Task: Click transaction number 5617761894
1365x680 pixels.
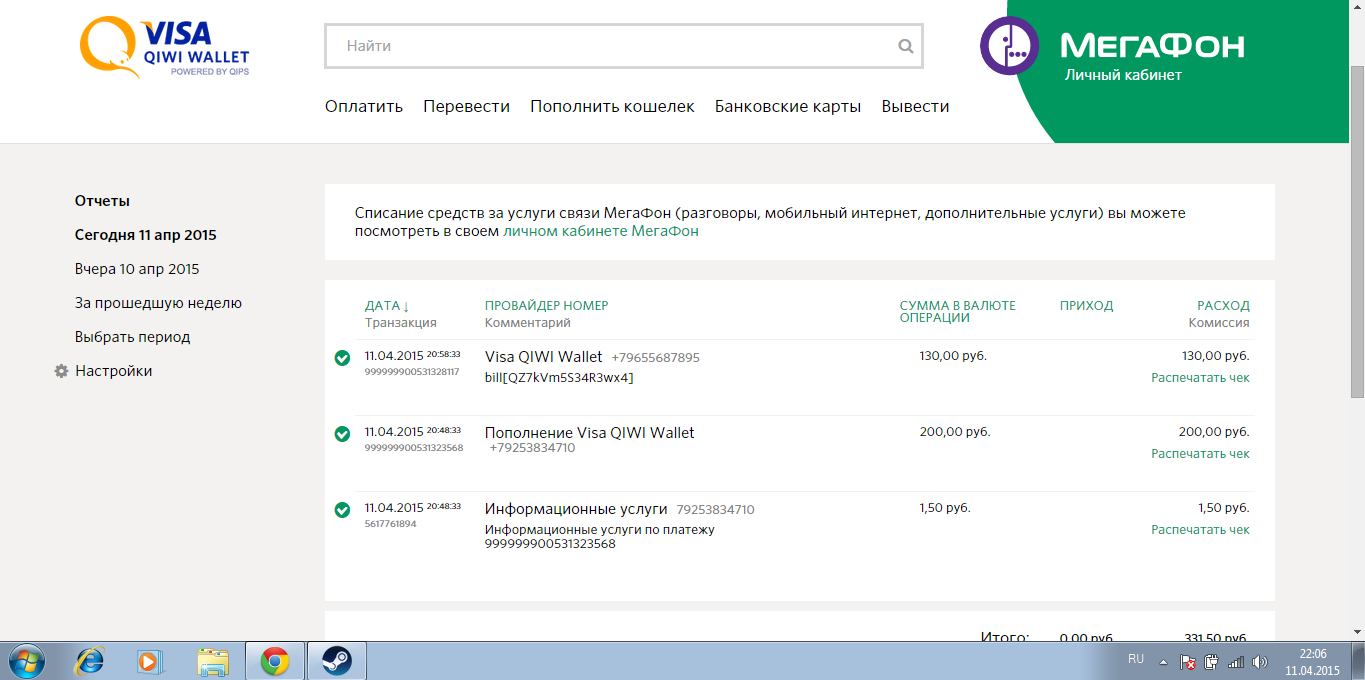Action: tap(391, 524)
